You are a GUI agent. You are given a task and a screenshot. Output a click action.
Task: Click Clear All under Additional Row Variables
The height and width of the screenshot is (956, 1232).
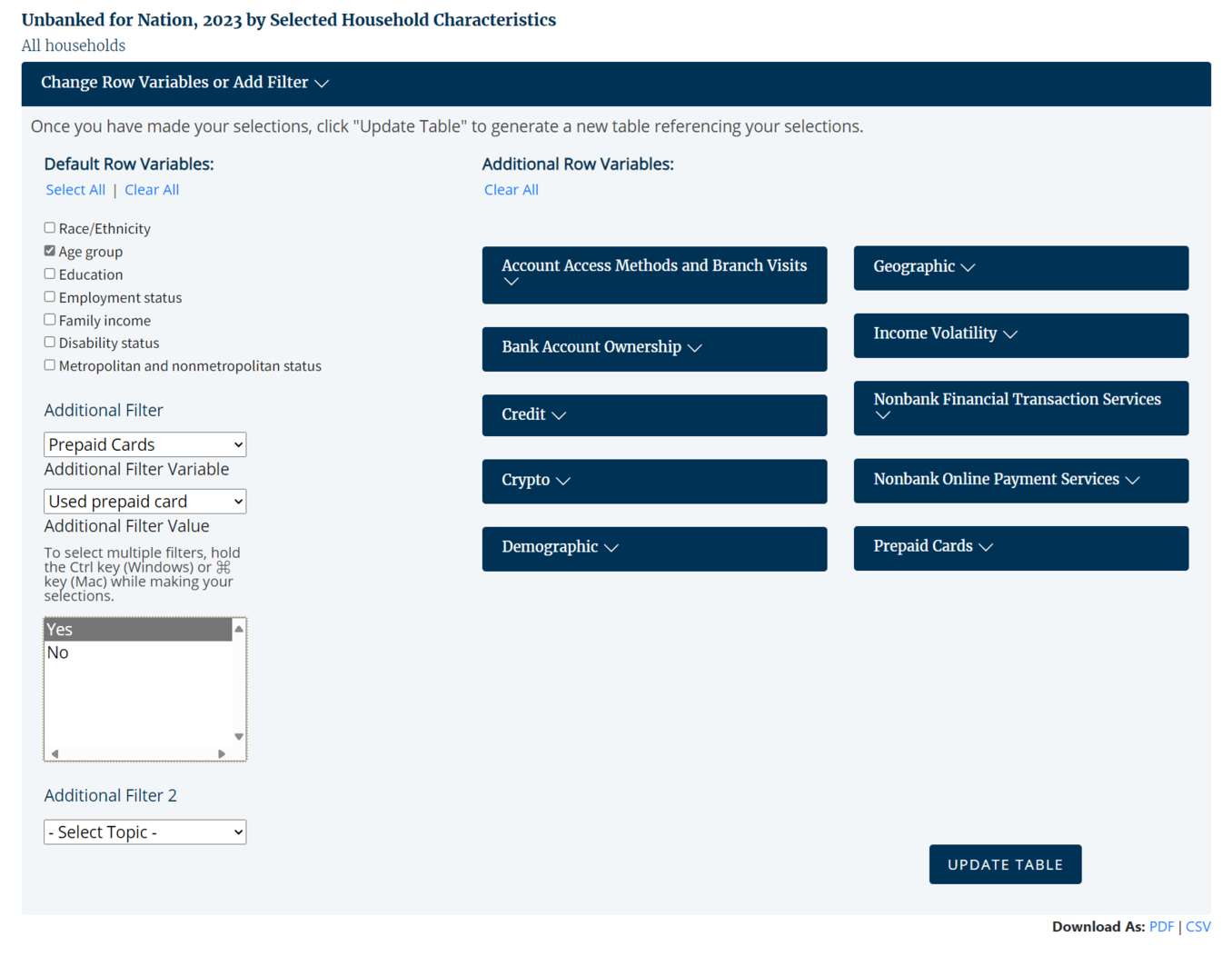512,190
